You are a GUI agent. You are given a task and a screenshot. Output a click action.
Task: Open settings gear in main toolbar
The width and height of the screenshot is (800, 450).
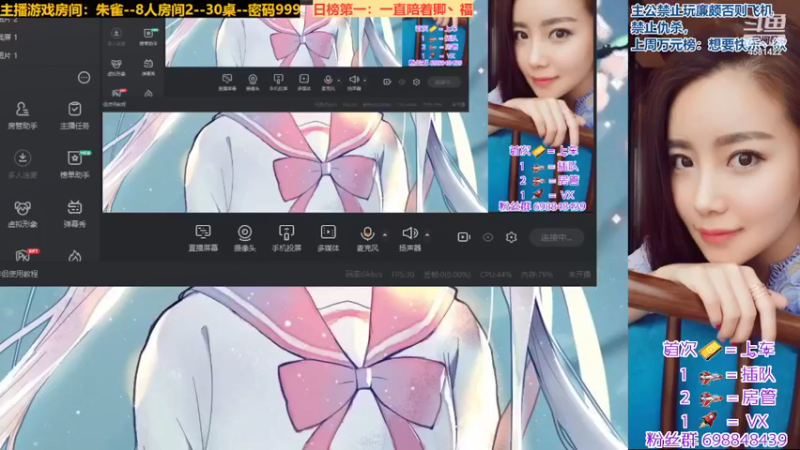tap(511, 237)
